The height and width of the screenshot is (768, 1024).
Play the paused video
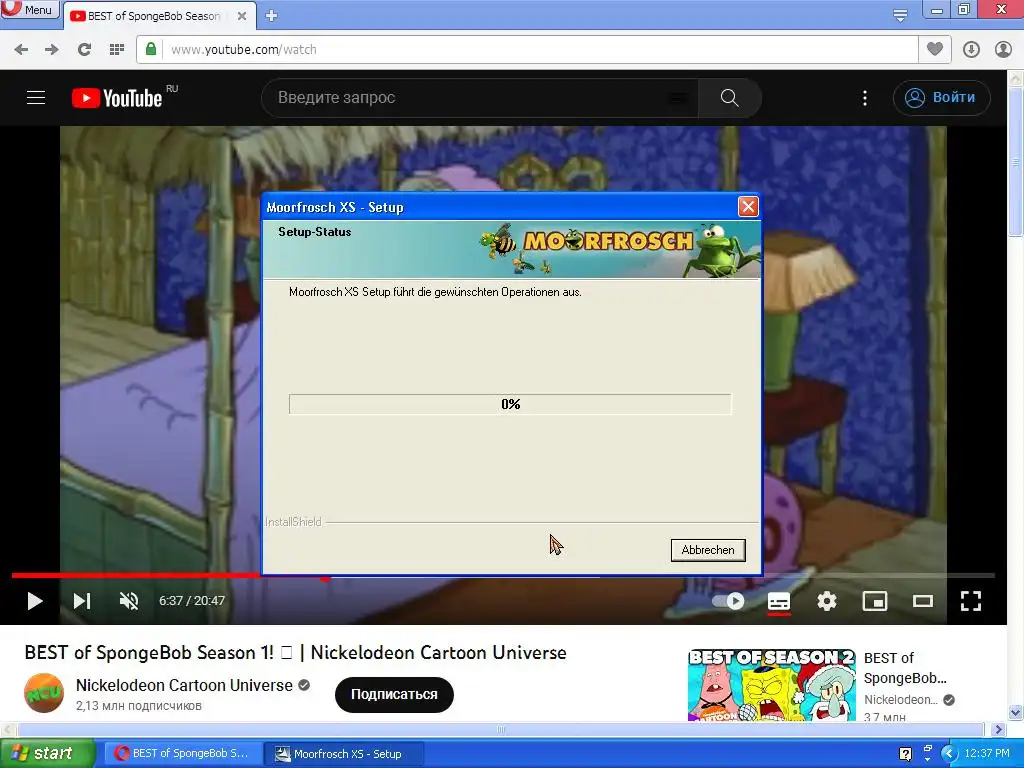point(35,601)
